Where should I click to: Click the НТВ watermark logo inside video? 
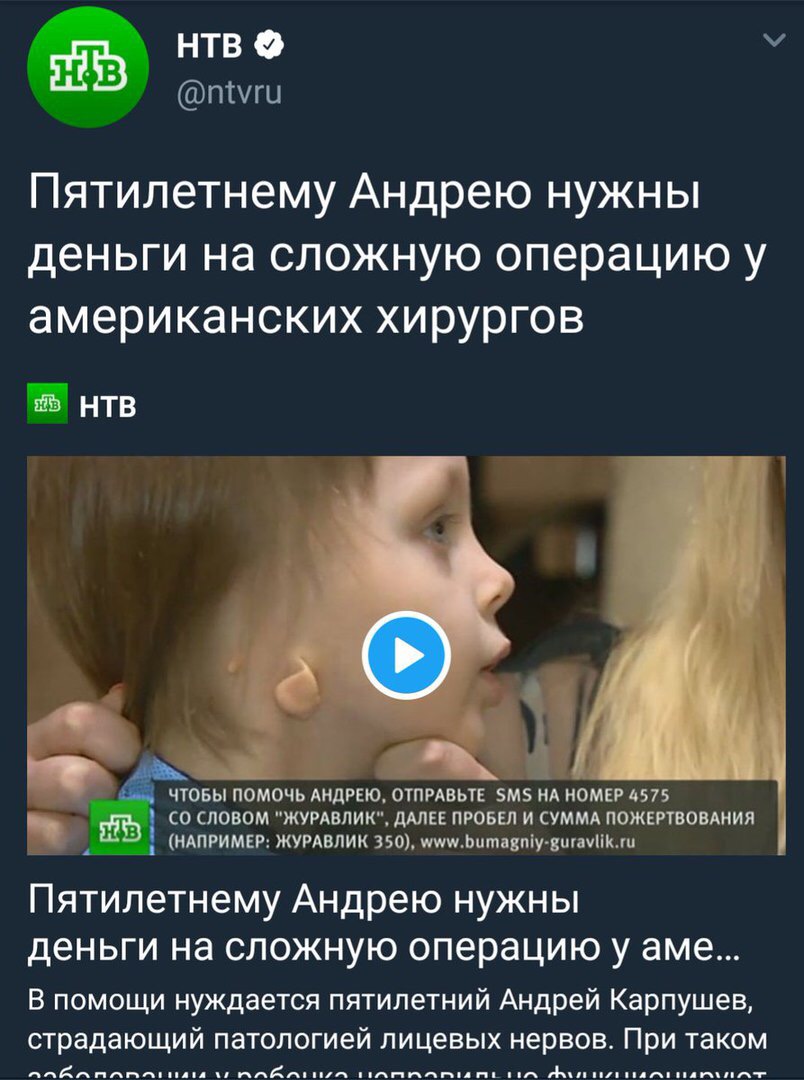[x=120, y=827]
